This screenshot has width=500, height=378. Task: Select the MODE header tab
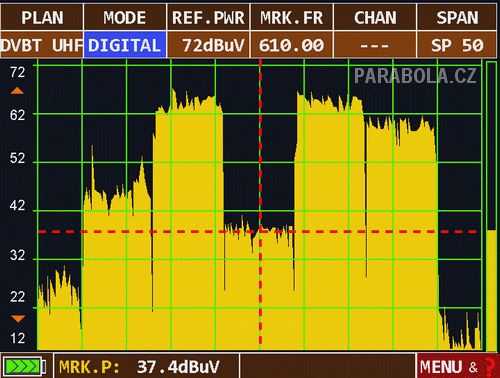tap(125, 17)
